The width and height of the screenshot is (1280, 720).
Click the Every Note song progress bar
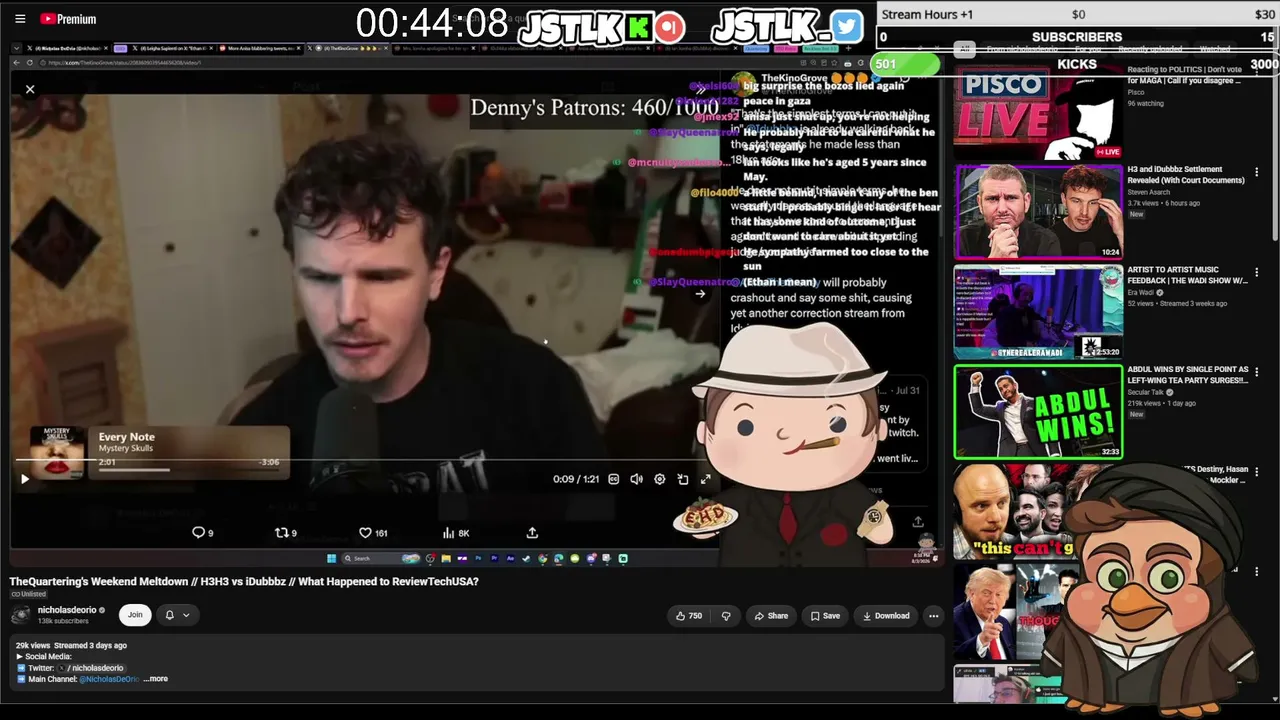click(x=190, y=469)
